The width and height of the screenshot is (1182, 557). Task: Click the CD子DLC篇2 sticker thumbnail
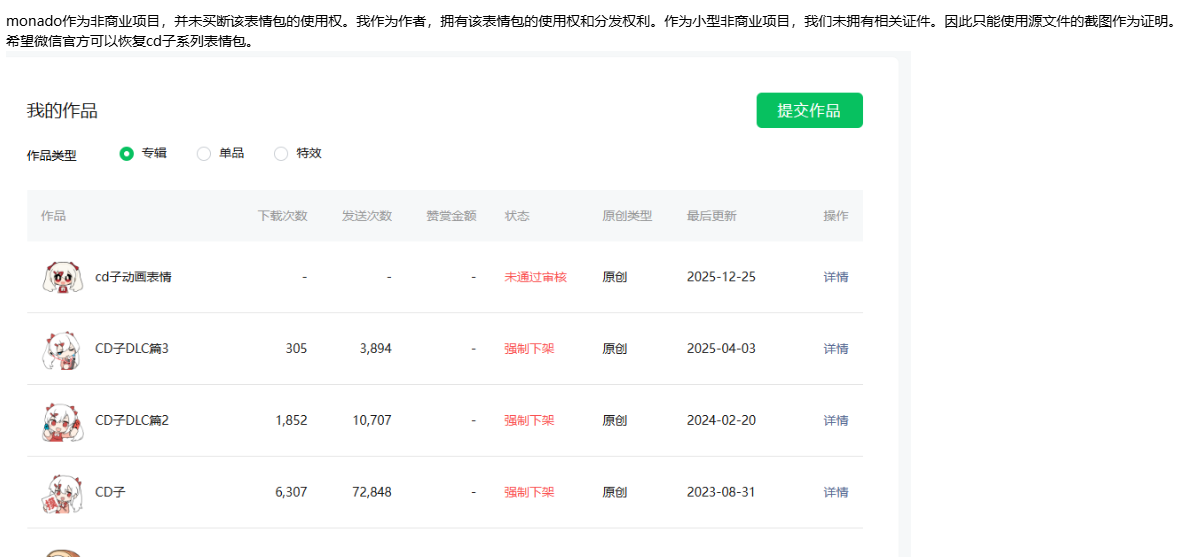coord(62,421)
